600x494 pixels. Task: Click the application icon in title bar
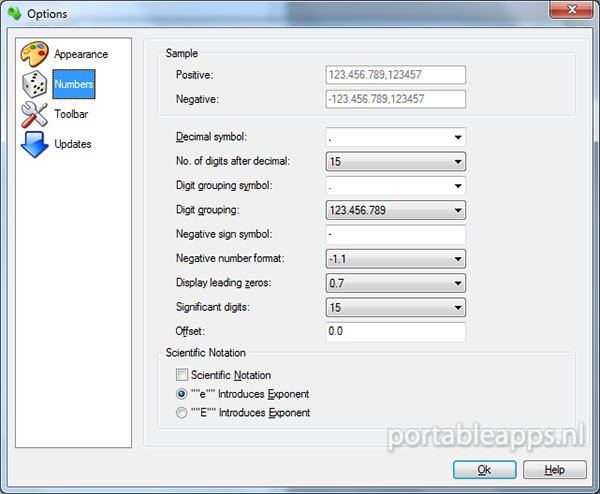(12, 12)
